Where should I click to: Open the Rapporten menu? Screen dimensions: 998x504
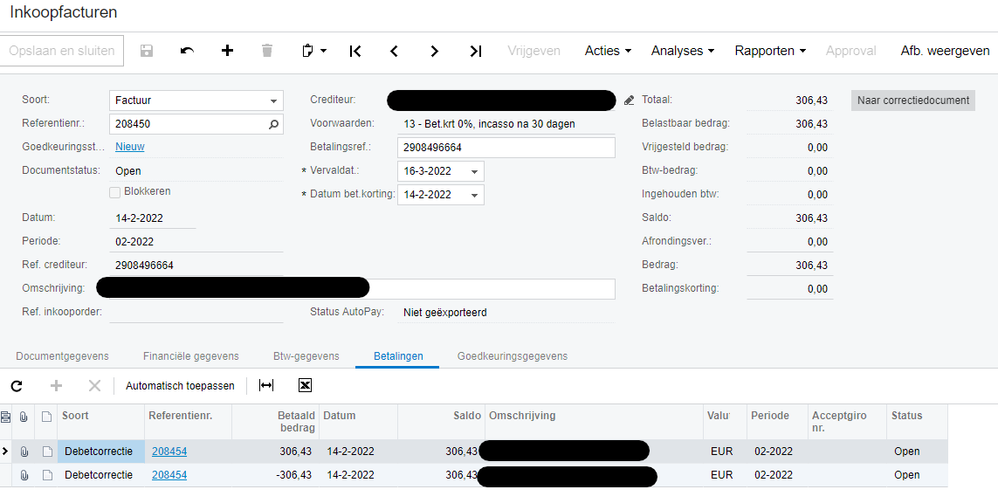click(x=770, y=51)
